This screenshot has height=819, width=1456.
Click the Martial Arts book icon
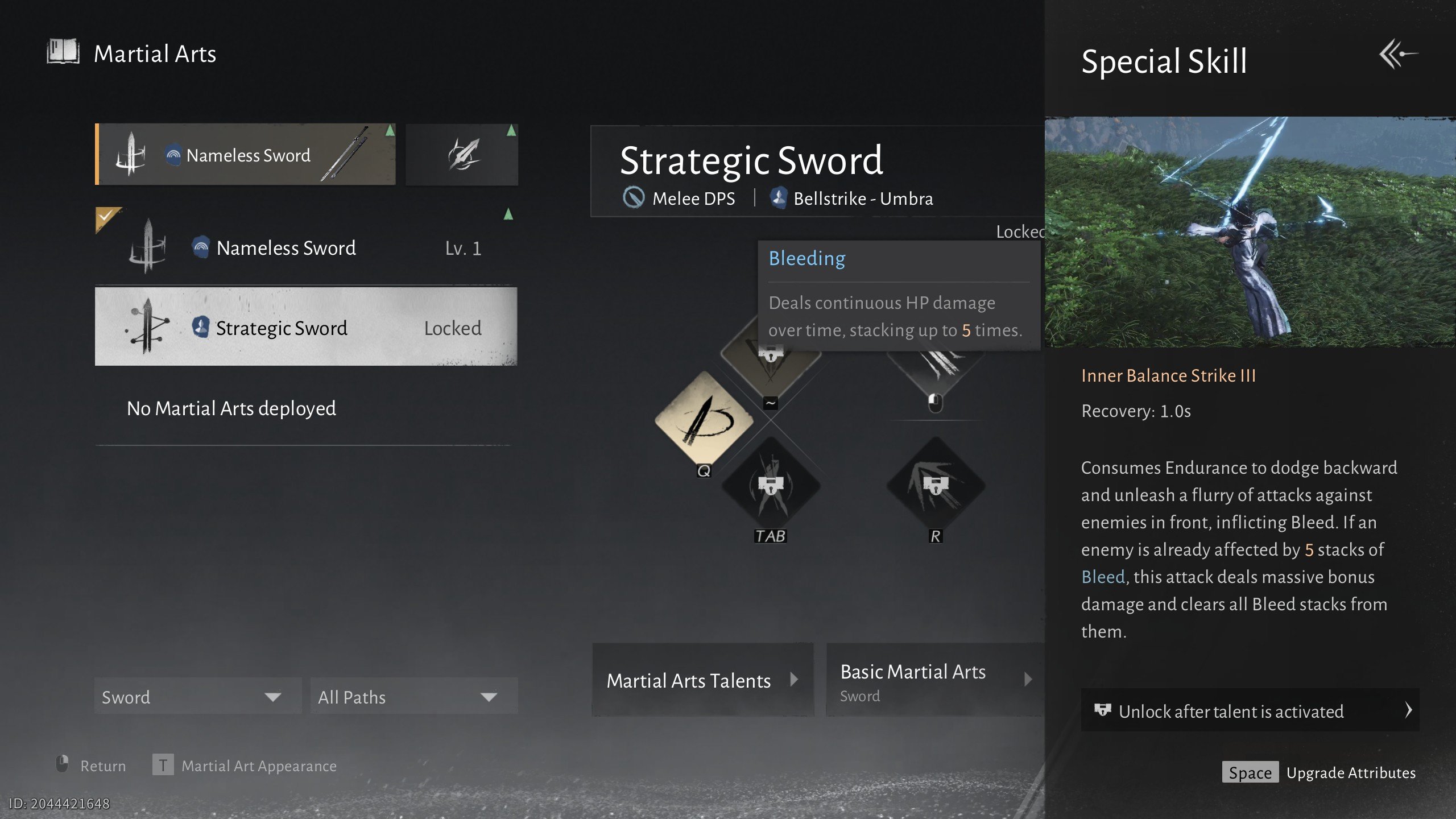[x=63, y=52]
